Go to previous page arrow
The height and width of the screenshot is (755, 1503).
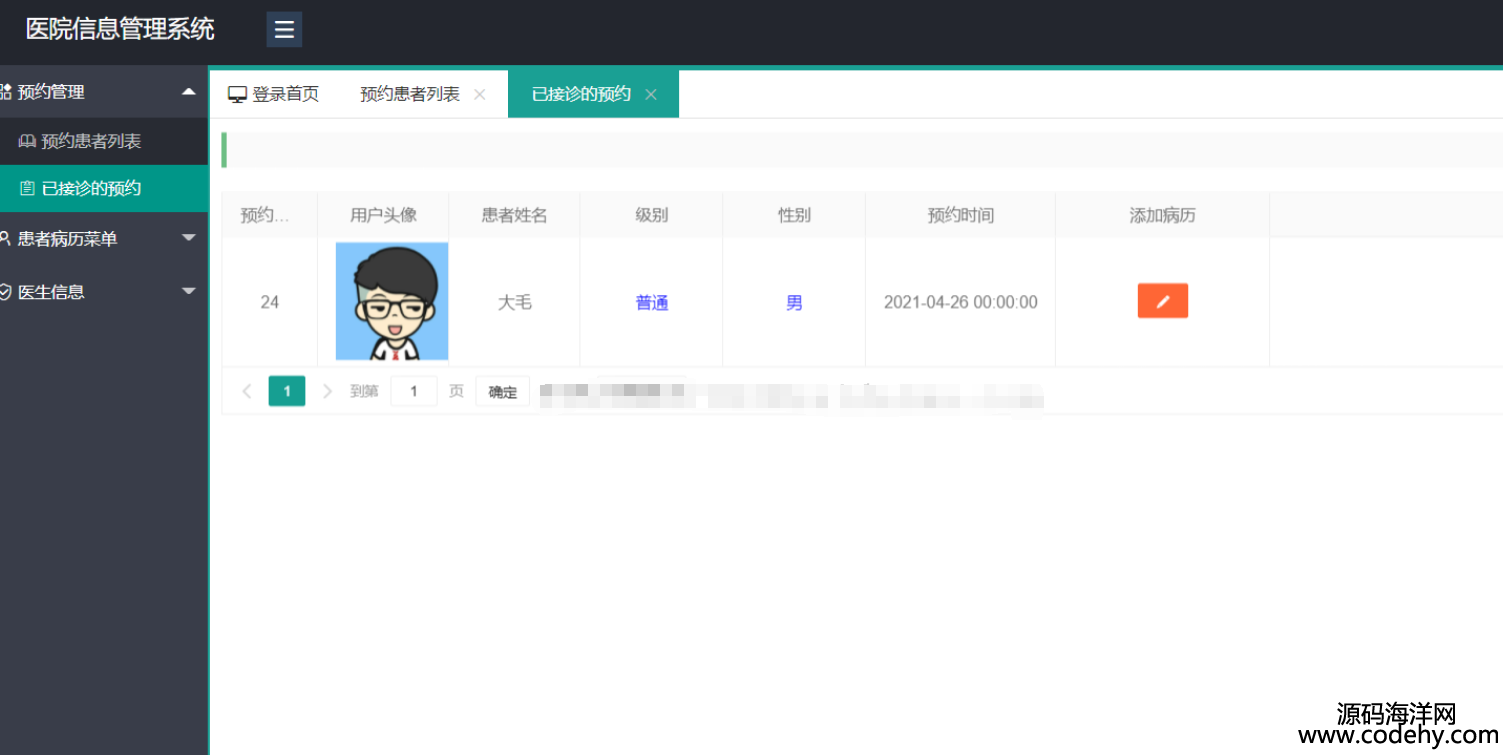[x=247, y=391]
